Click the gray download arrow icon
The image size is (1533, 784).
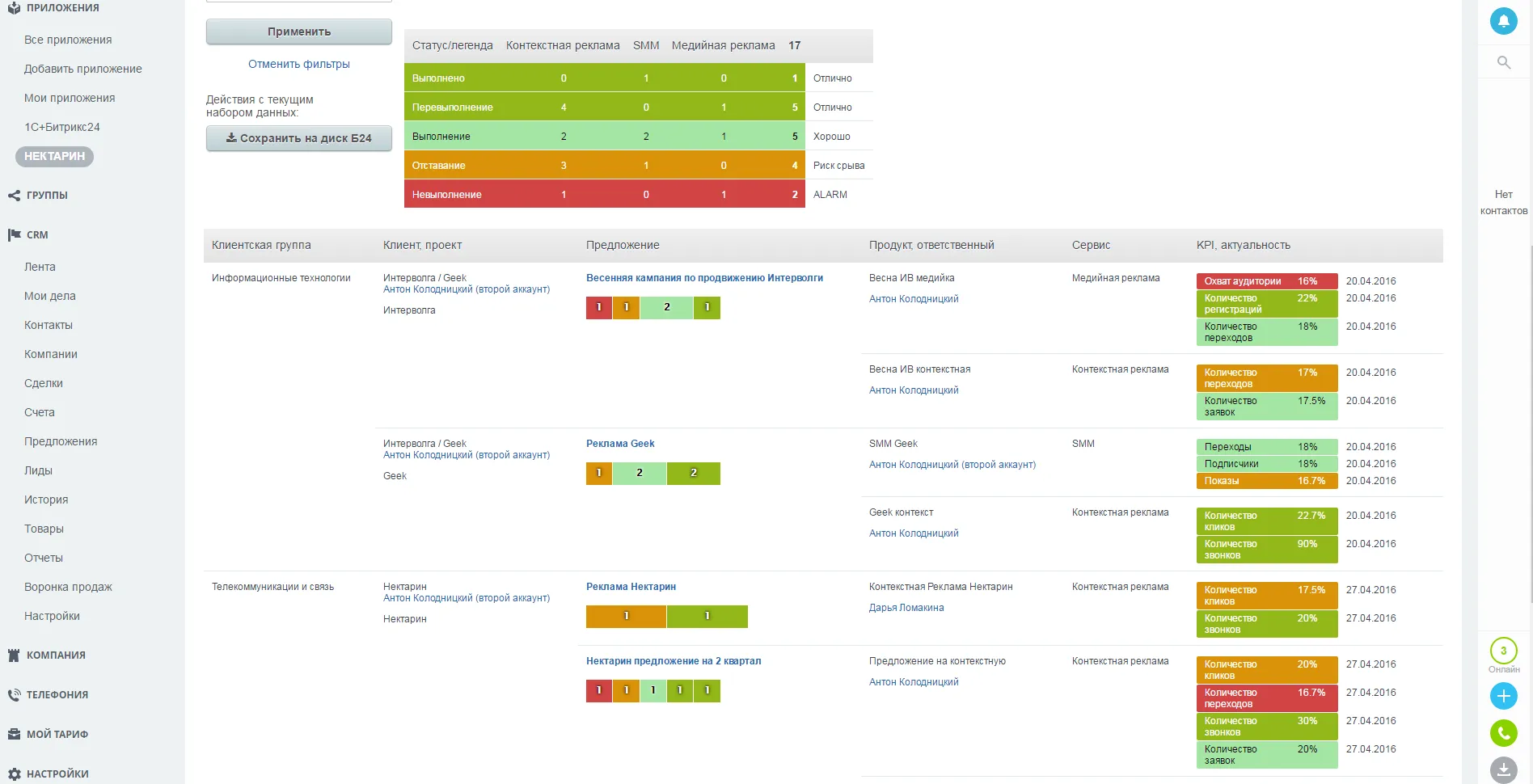1503,769
